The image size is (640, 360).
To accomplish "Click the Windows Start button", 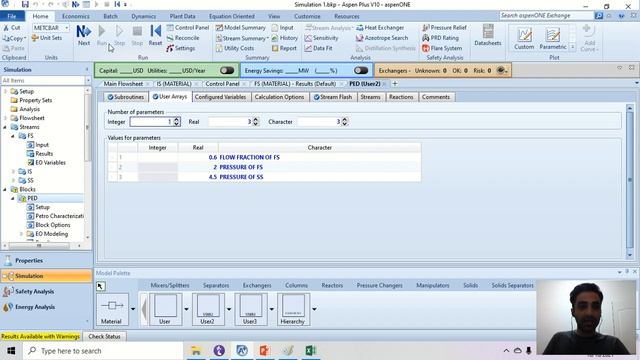I will click(11, 351).
